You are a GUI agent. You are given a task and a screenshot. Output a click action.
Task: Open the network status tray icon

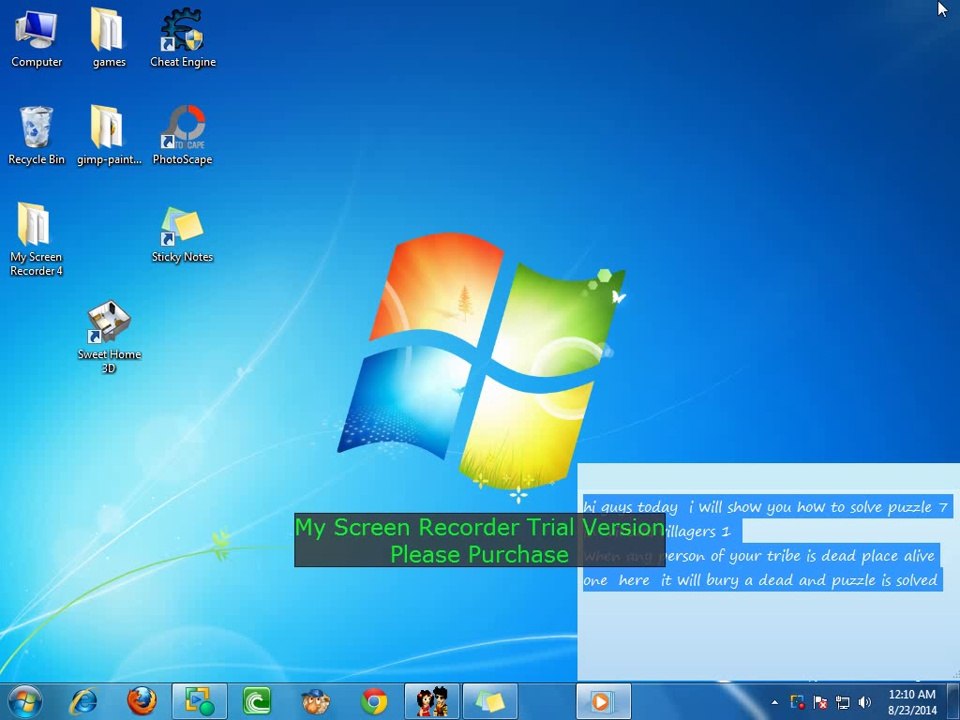[x=842, y=702]
